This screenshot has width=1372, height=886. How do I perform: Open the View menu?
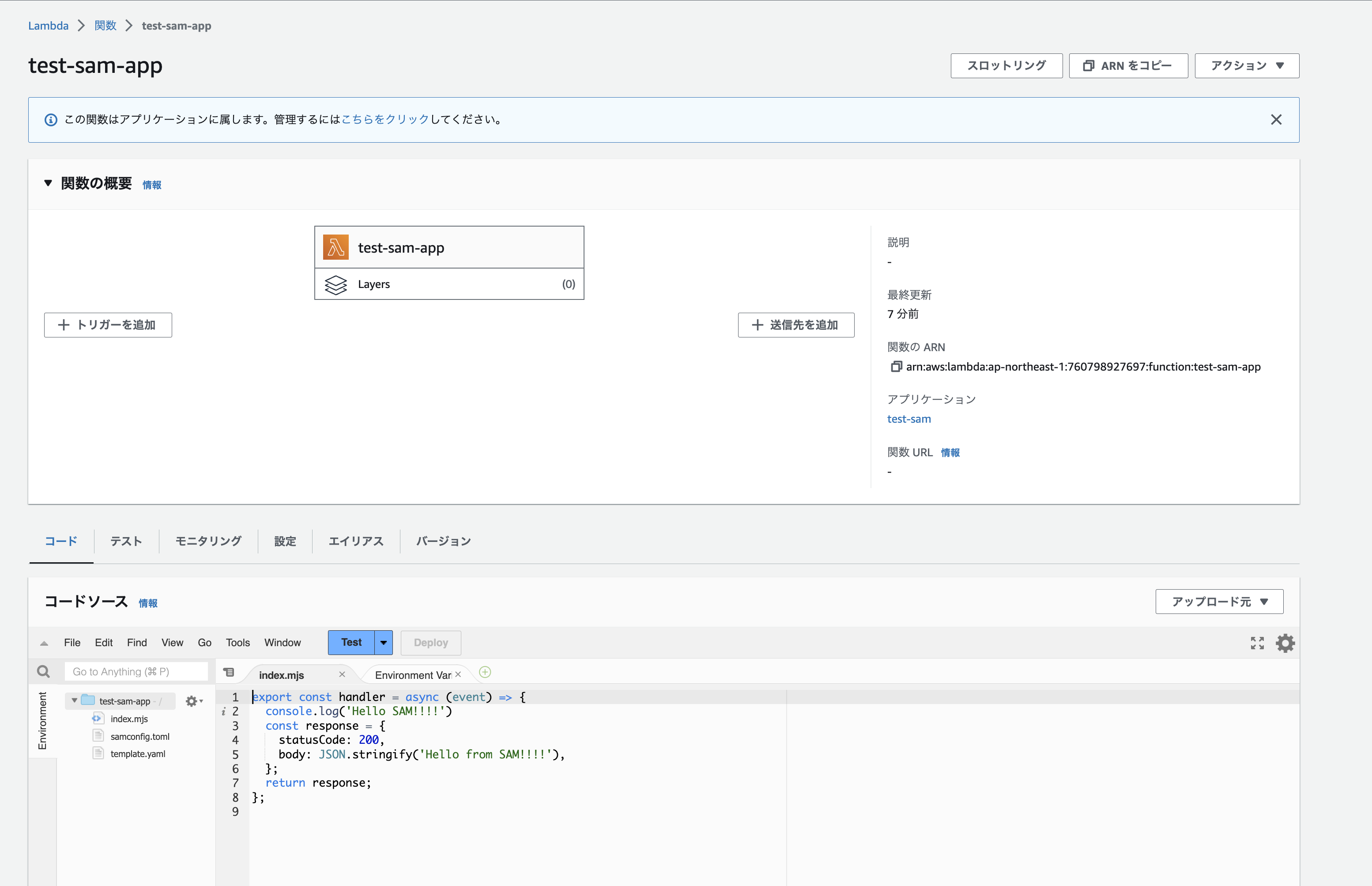pos(172,643)
